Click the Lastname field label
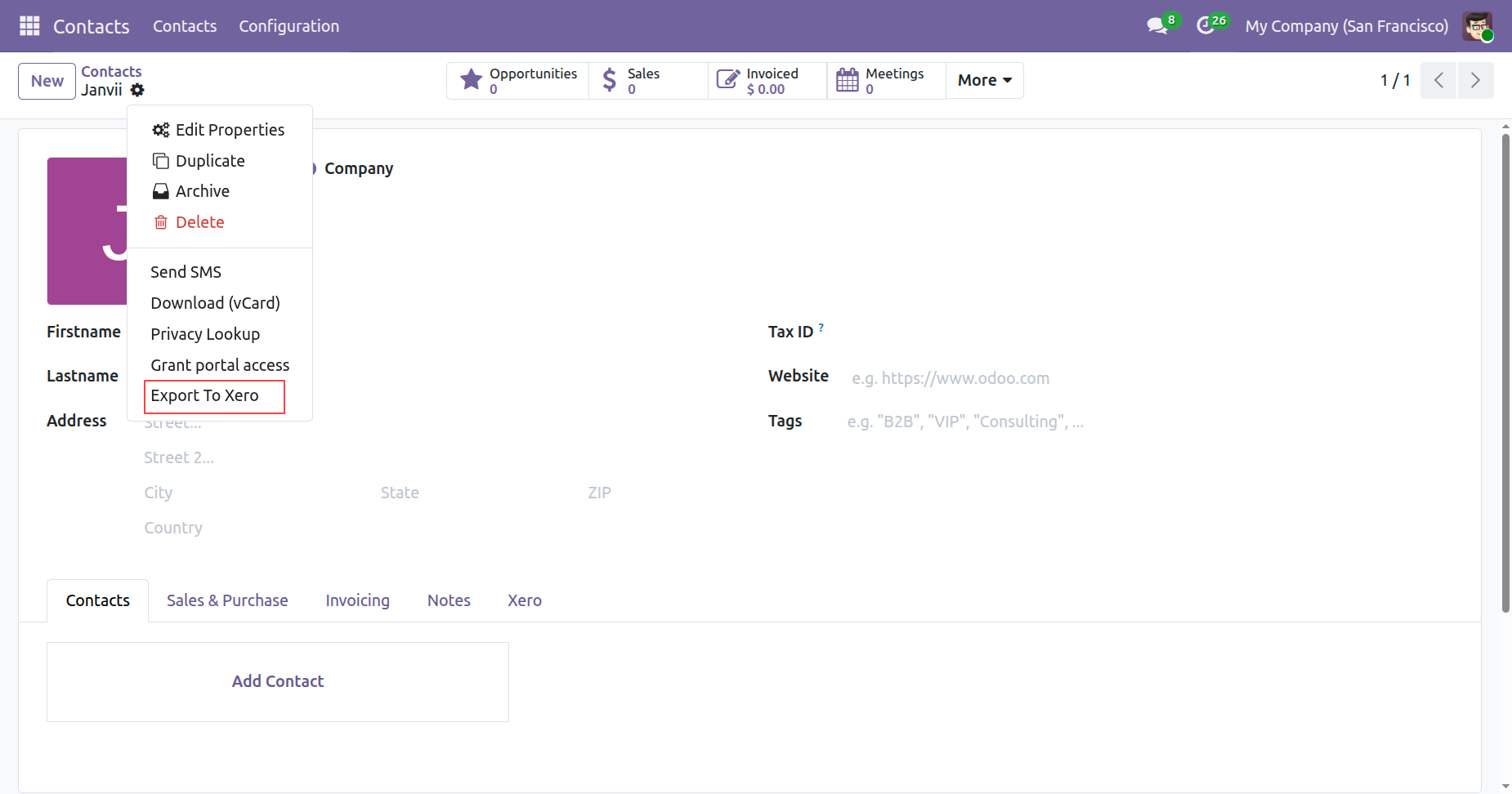 click(83, 376)
